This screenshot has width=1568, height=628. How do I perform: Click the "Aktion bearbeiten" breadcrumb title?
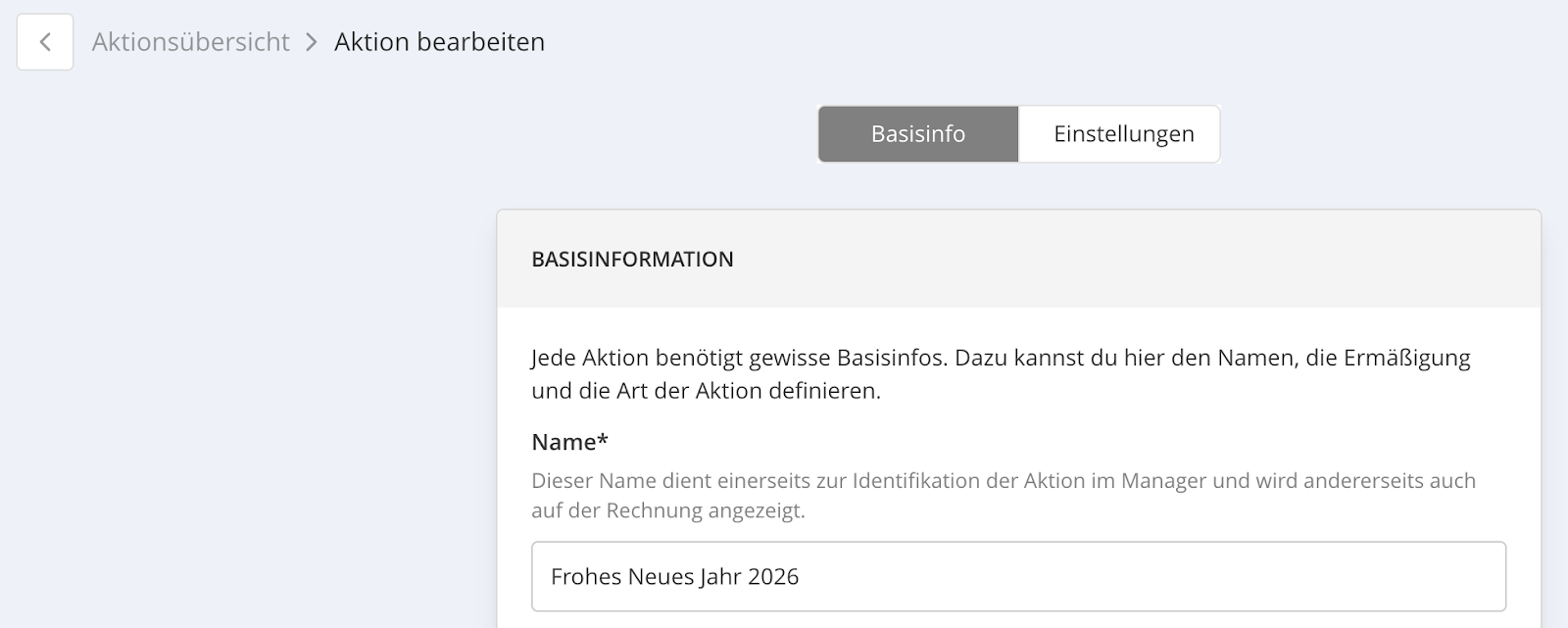click(x=439, y=42)
